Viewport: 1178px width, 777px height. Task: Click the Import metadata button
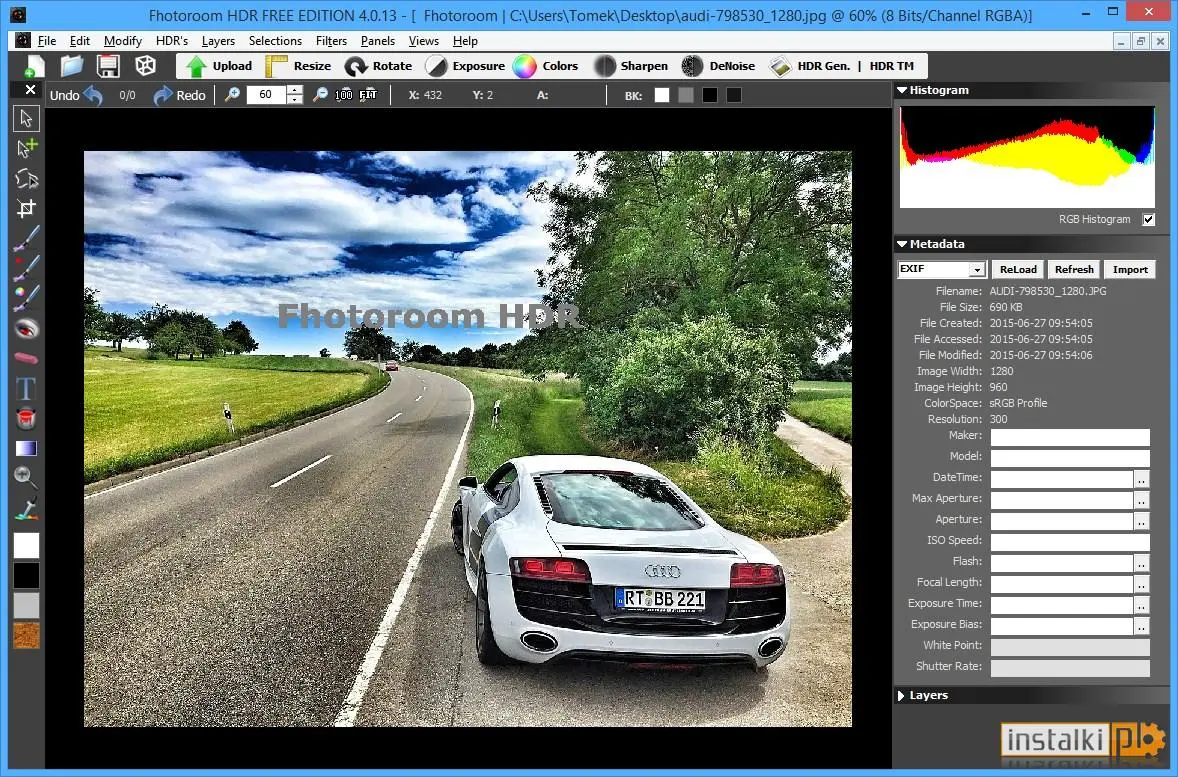[x=1130, y=269]
